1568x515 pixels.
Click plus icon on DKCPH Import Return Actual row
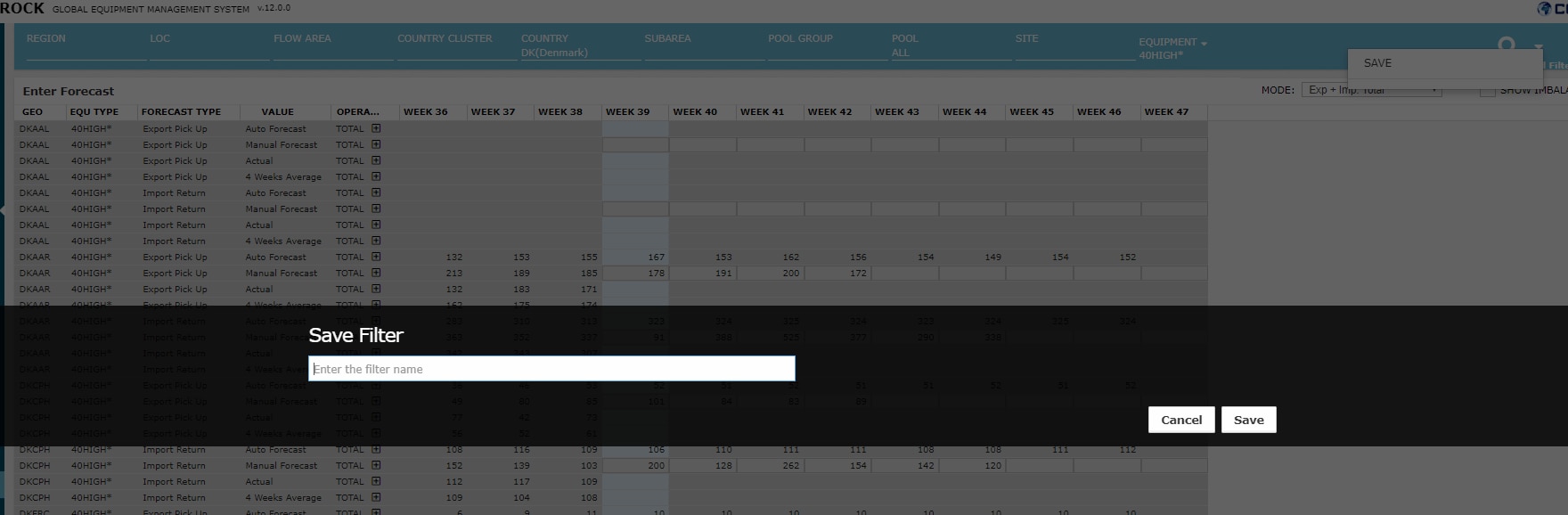[376, 481]
